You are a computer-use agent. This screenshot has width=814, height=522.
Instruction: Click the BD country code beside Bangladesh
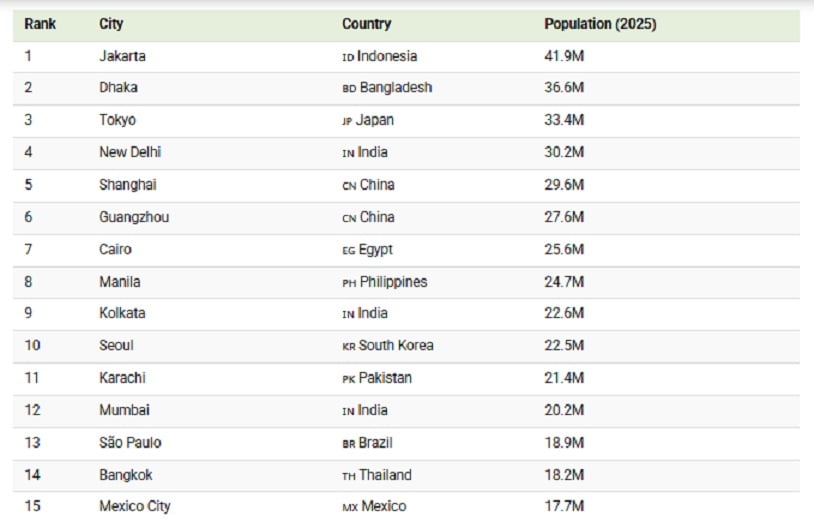pos(349,89)
